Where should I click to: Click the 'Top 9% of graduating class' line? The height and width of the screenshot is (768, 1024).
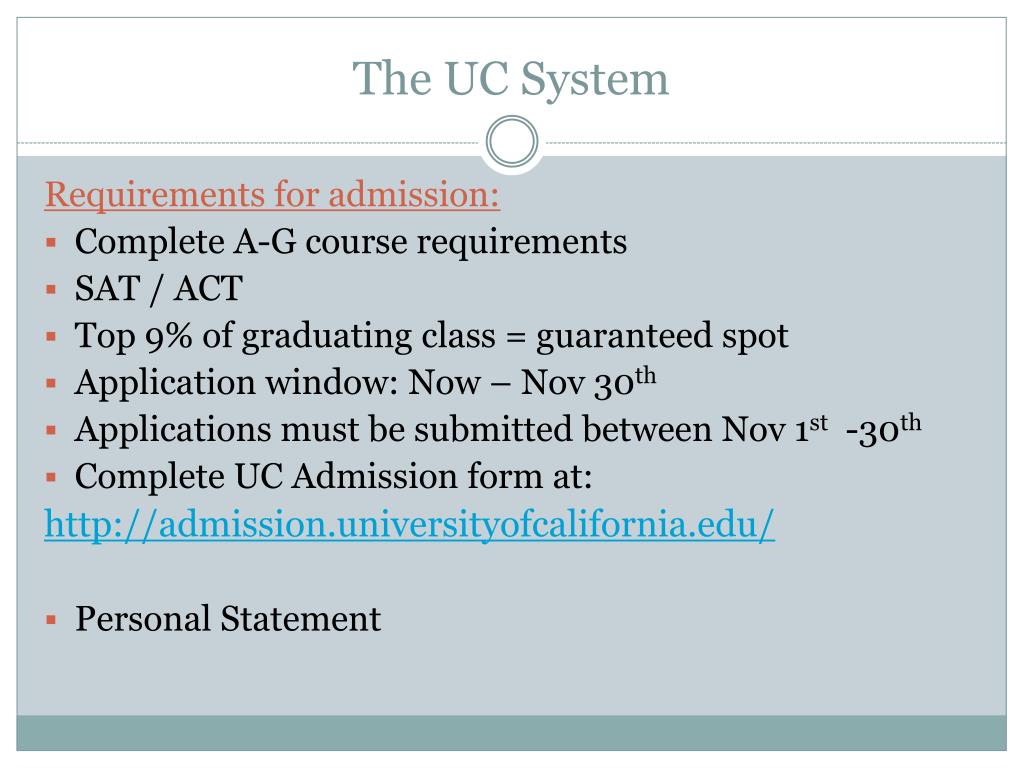pyautogui.click(x=432, y=336)
